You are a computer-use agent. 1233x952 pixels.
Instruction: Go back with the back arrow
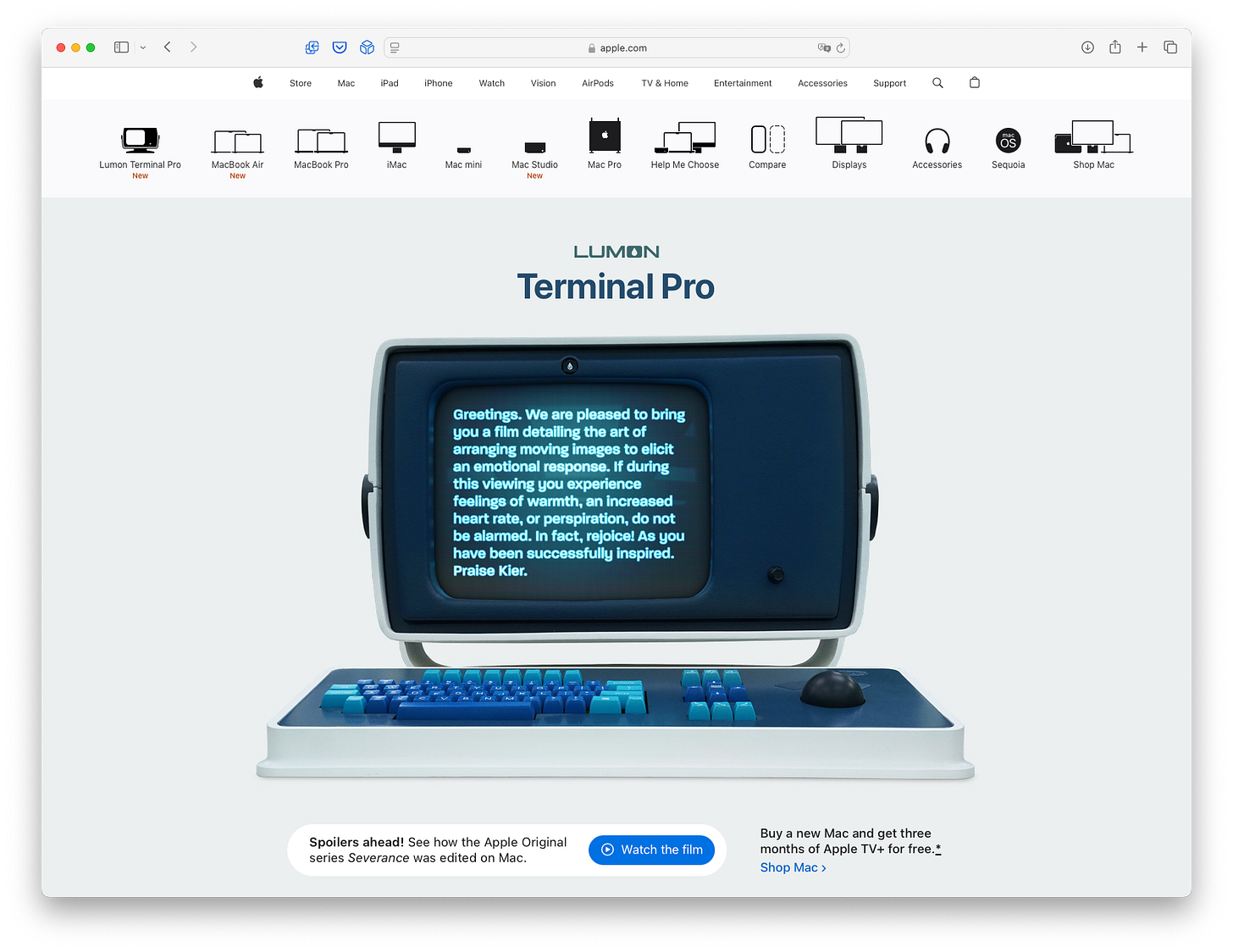click(168, 47)
